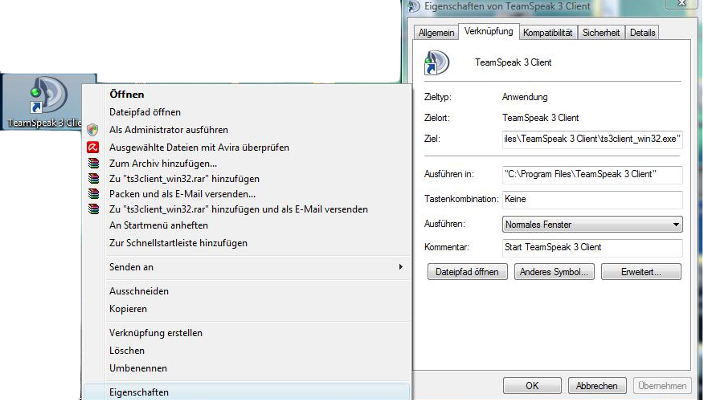The height and width of the screenshot is (400, 703).
Task: Choose Löschen in the context menu
Action: pos(127,350)
